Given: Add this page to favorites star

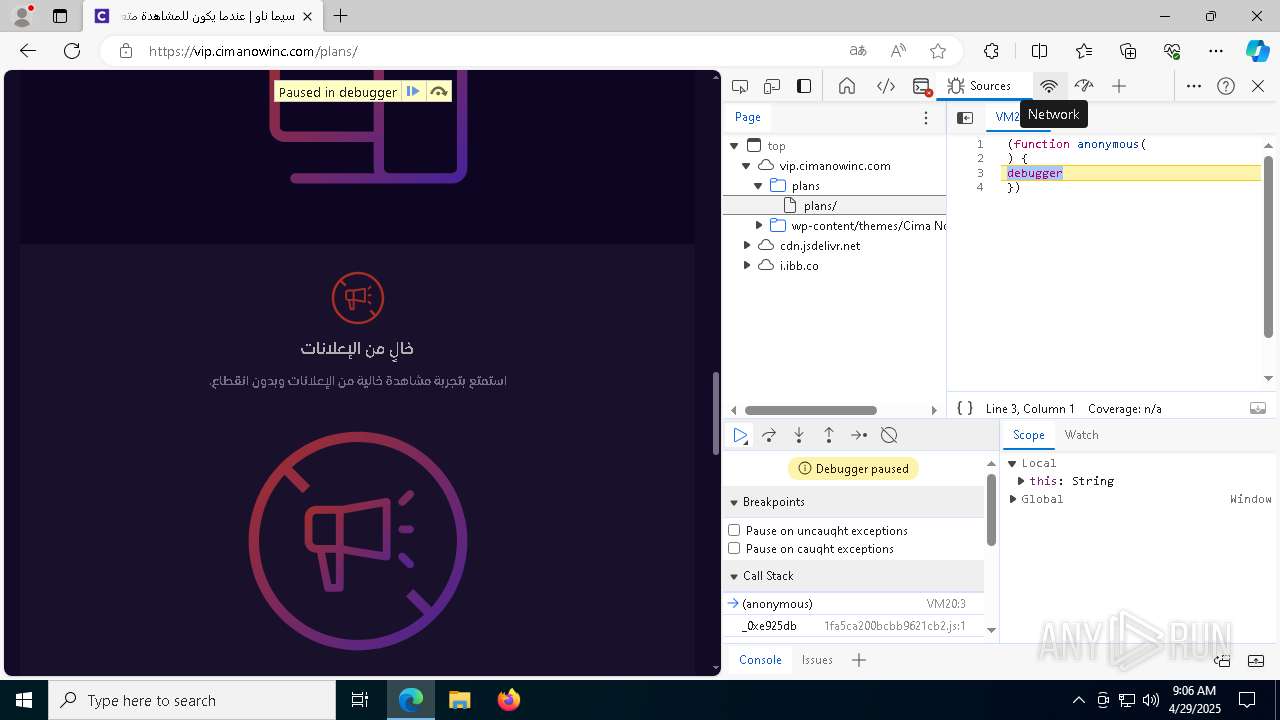Looking at the screenshot, I should pyautogui.click(x=938, y=51).
